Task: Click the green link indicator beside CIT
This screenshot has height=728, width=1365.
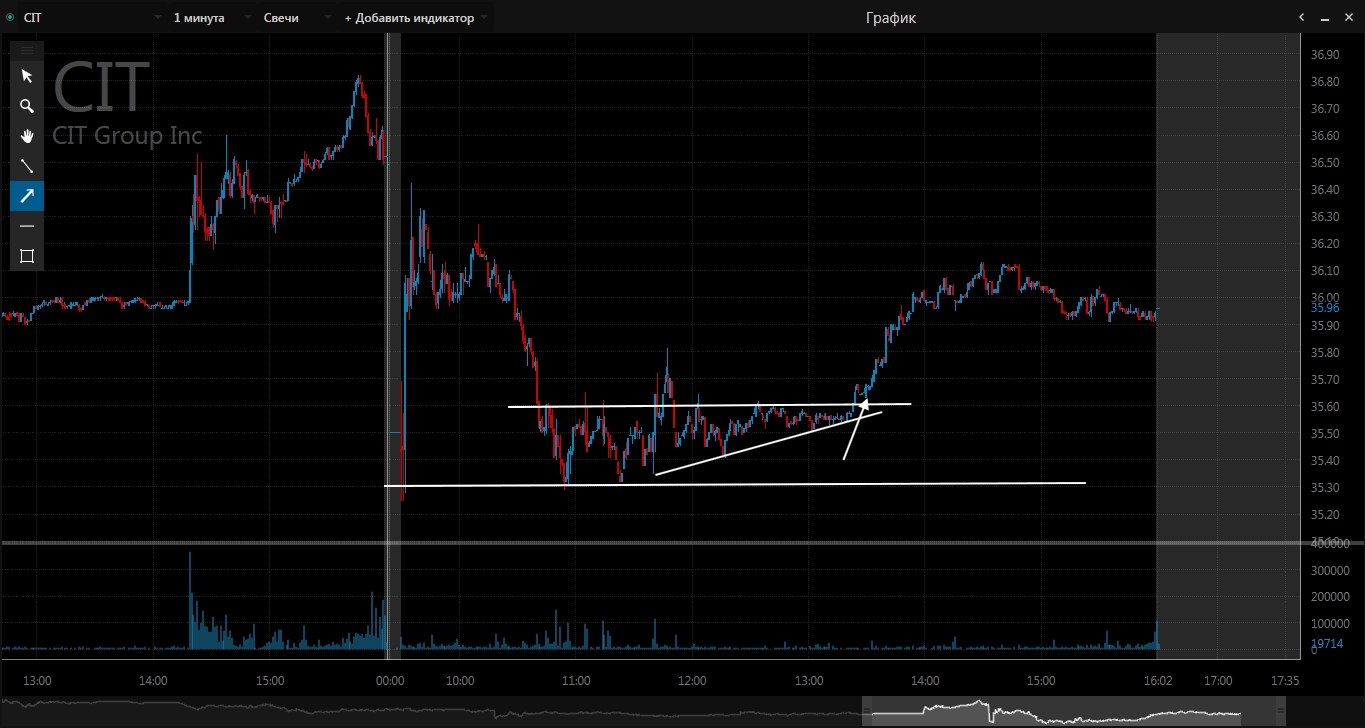Action: 9,18
